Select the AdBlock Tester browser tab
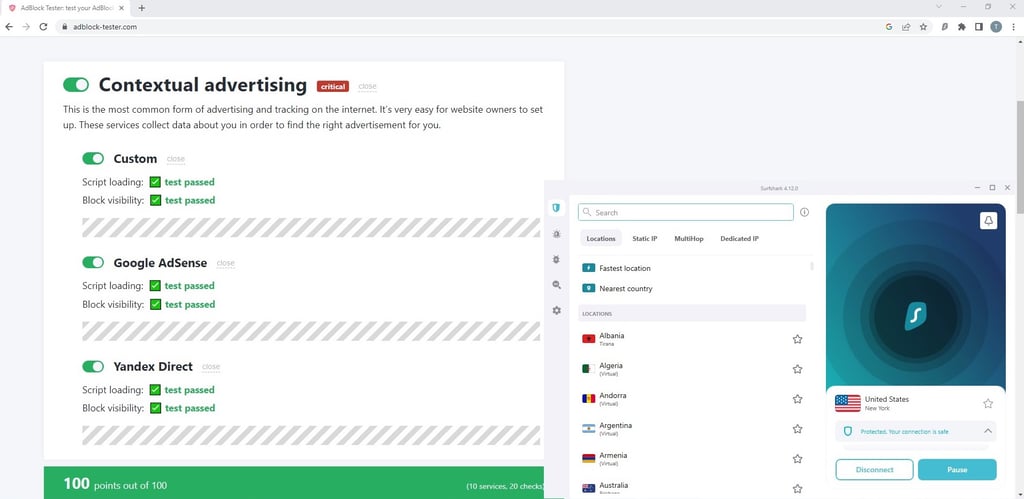Image resolution: width=1024 pixels, height=499 pixels. pos(65,8)
